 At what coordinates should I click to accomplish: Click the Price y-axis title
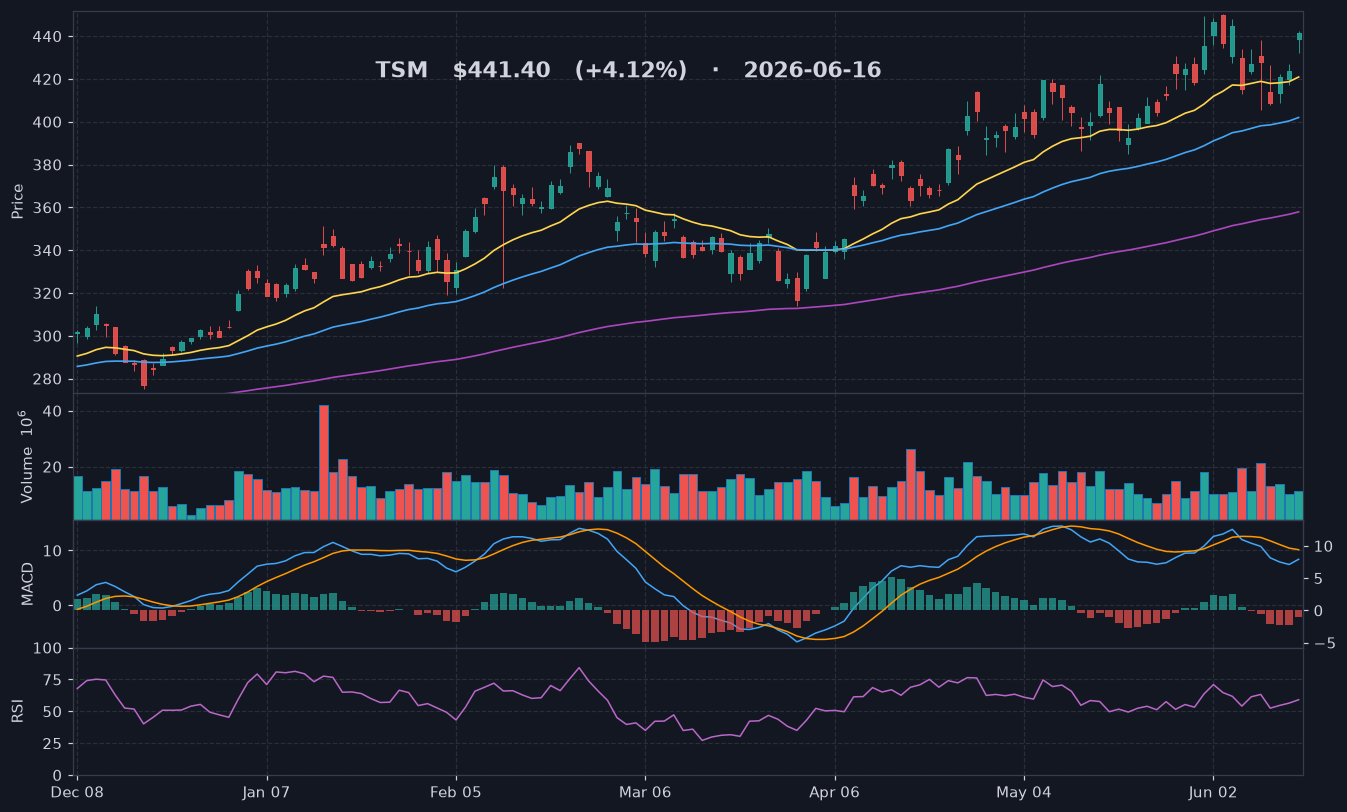click(x=18, y=201)
